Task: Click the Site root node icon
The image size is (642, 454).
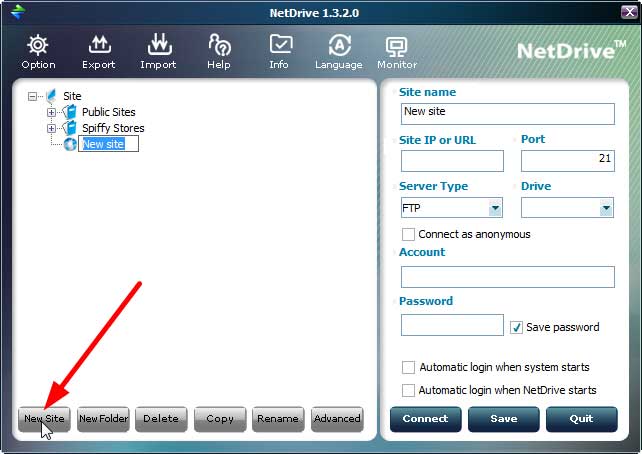Action: (x=51, y=96)
